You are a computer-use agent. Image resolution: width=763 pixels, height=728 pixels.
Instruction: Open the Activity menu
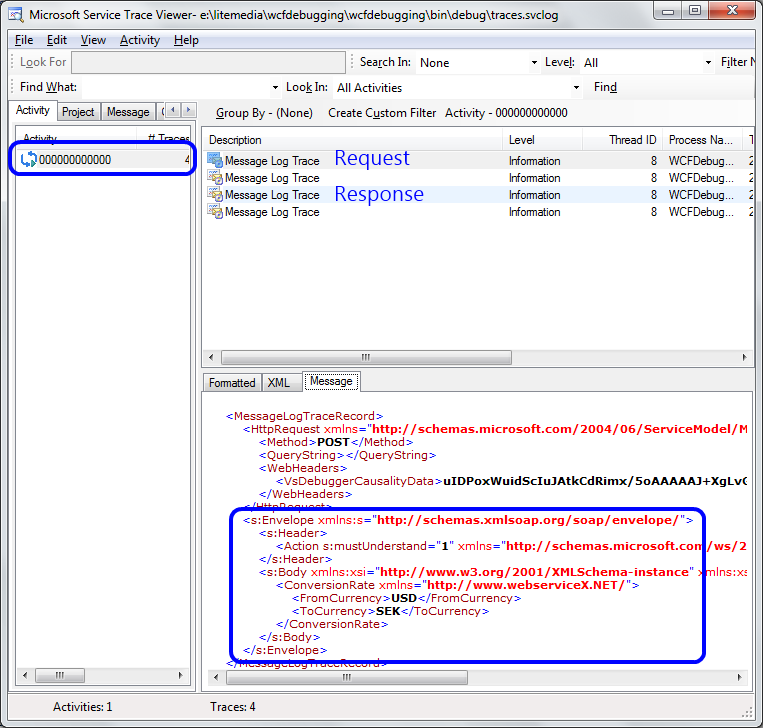point(140,40)
